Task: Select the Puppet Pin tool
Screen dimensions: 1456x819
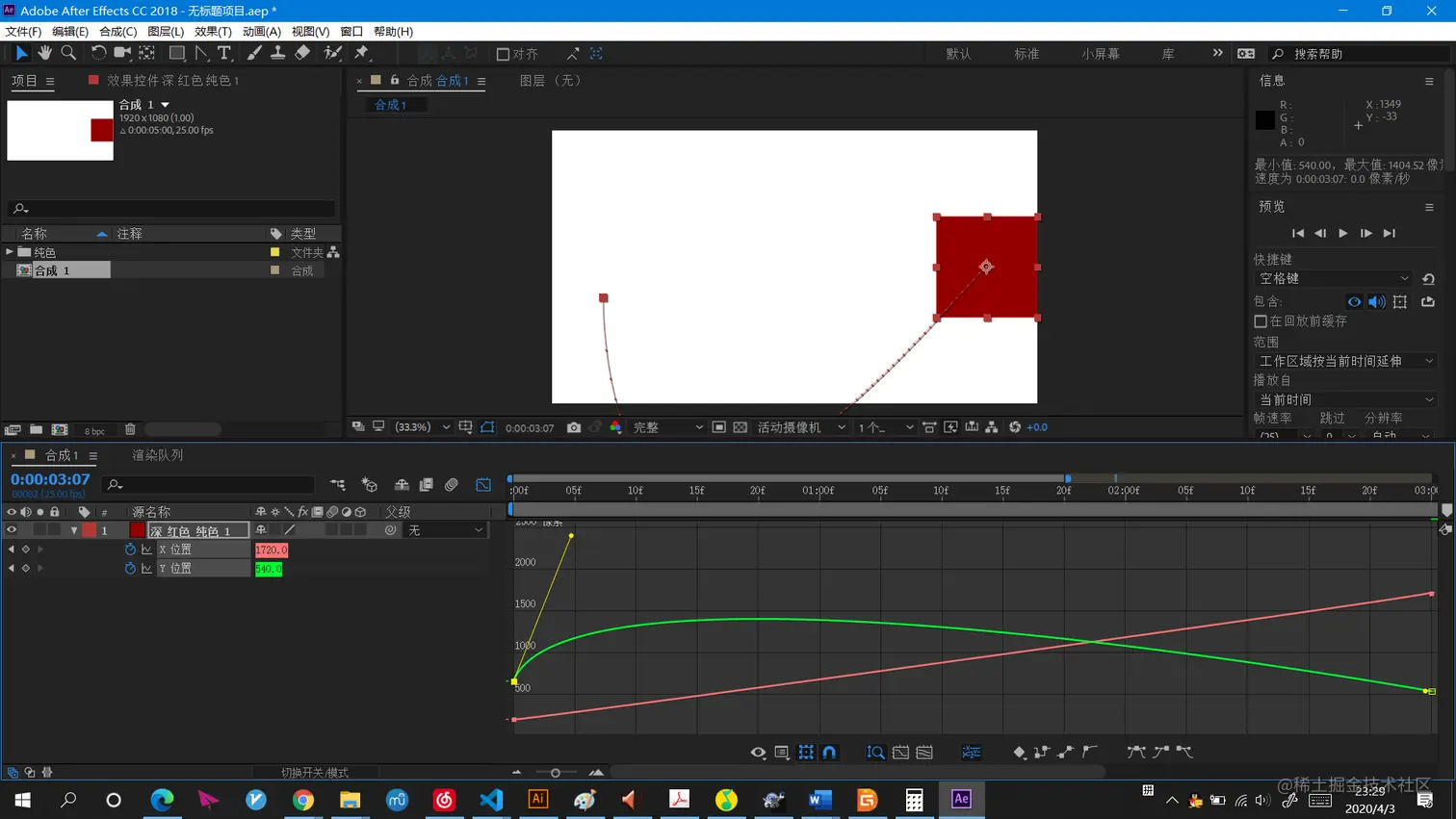Action: (x=362, y=53)
